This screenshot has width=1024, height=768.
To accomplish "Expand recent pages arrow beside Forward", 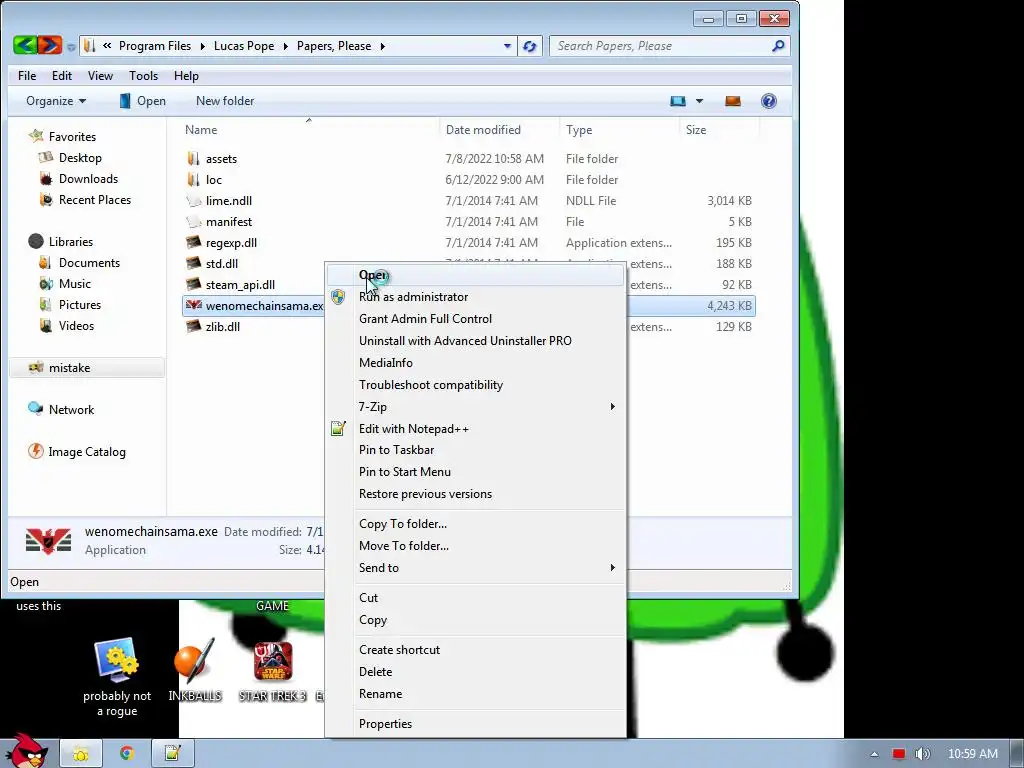I will [x=71, y=47].
